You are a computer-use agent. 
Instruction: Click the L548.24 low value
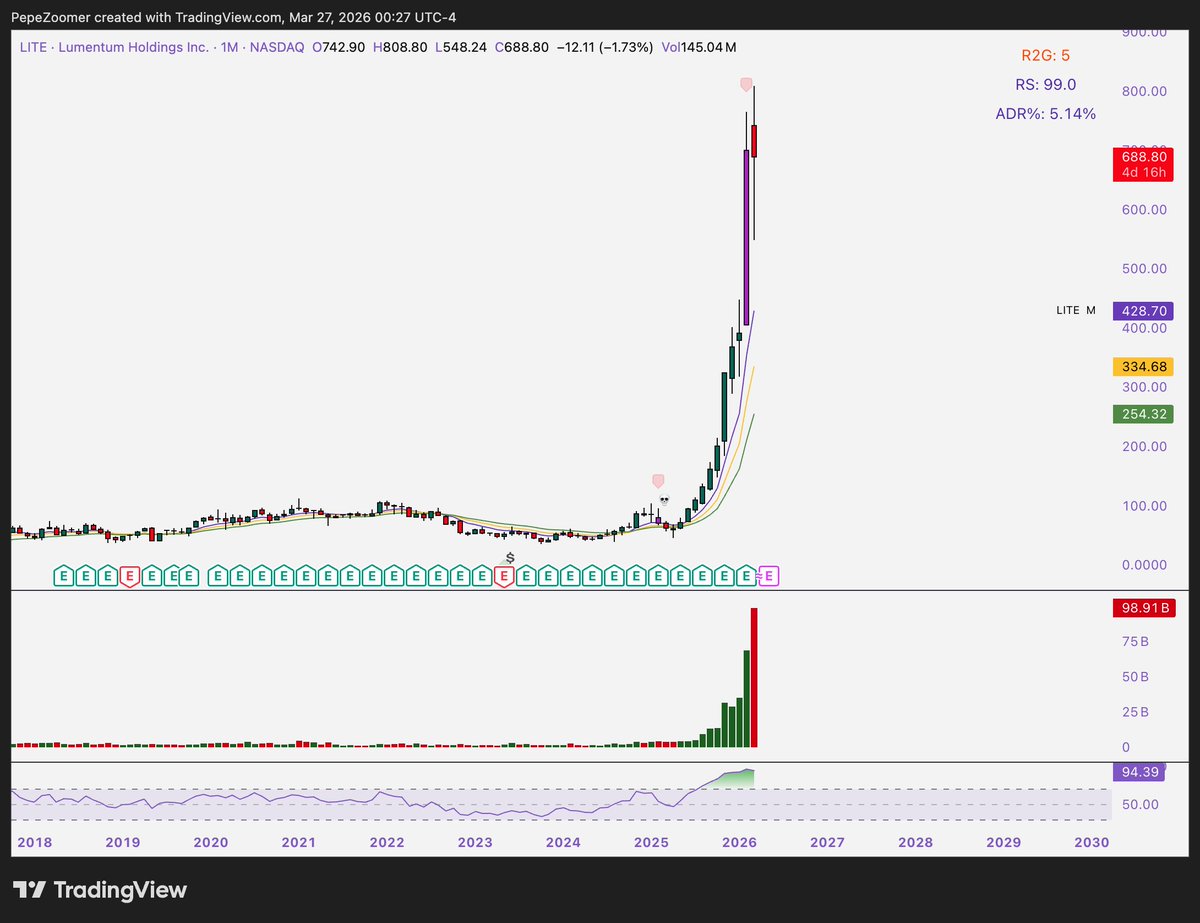tap(461, 47)
